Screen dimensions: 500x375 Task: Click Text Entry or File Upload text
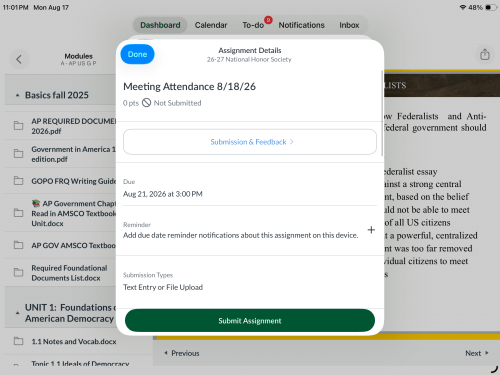point(163,287)
